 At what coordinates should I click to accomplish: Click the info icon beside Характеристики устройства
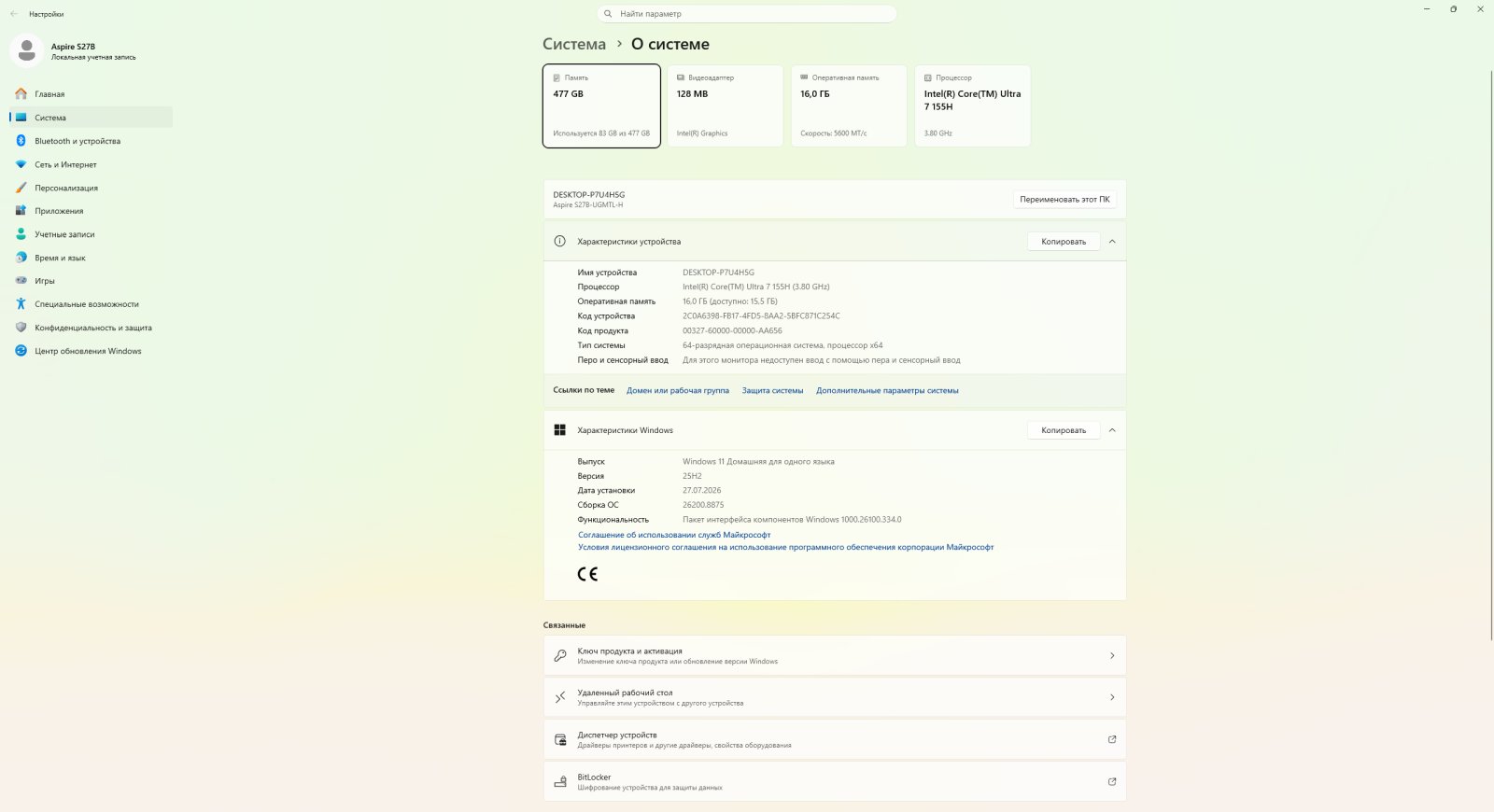click(560, 242)
